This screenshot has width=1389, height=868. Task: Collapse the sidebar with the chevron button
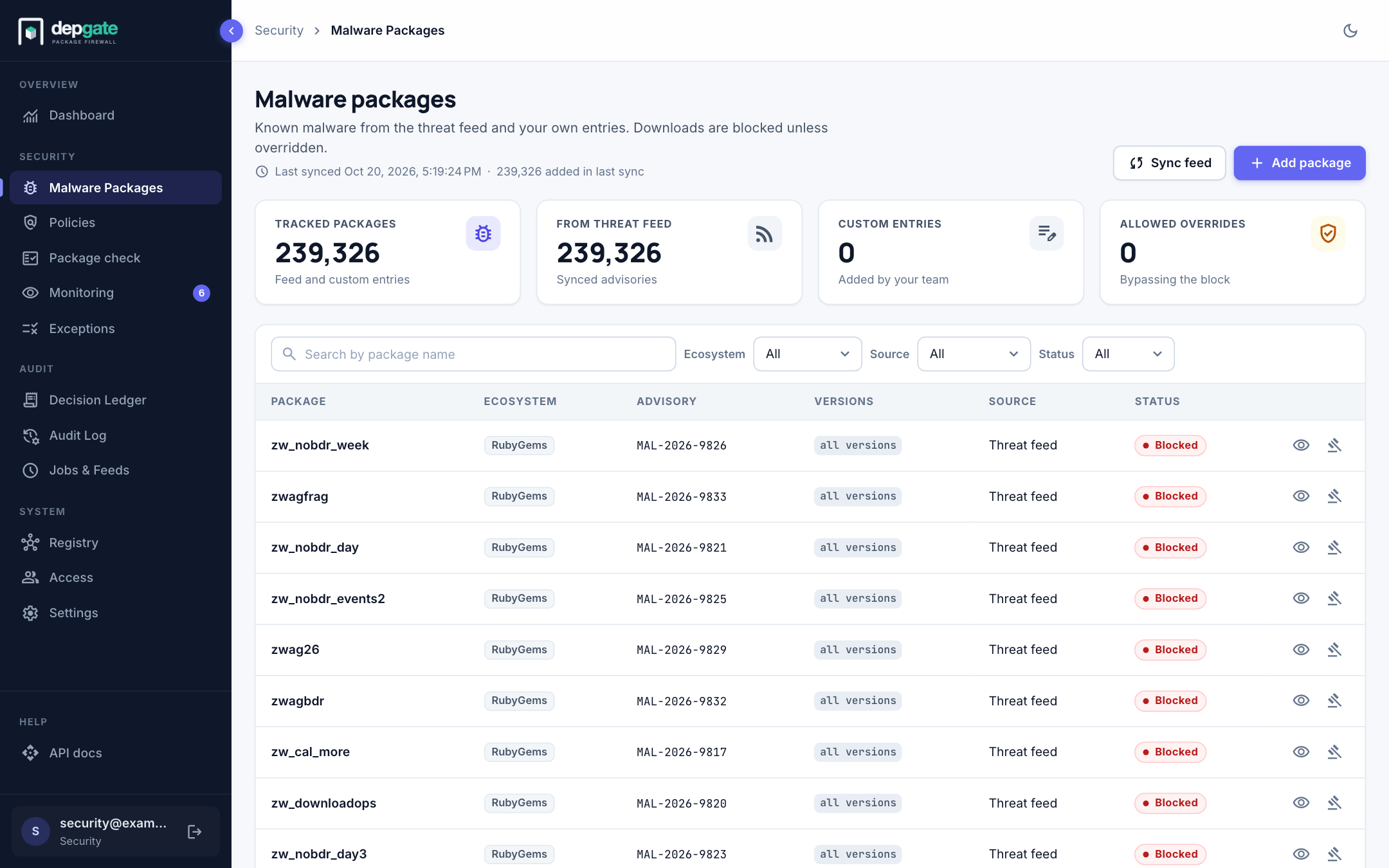coord(232,31)
